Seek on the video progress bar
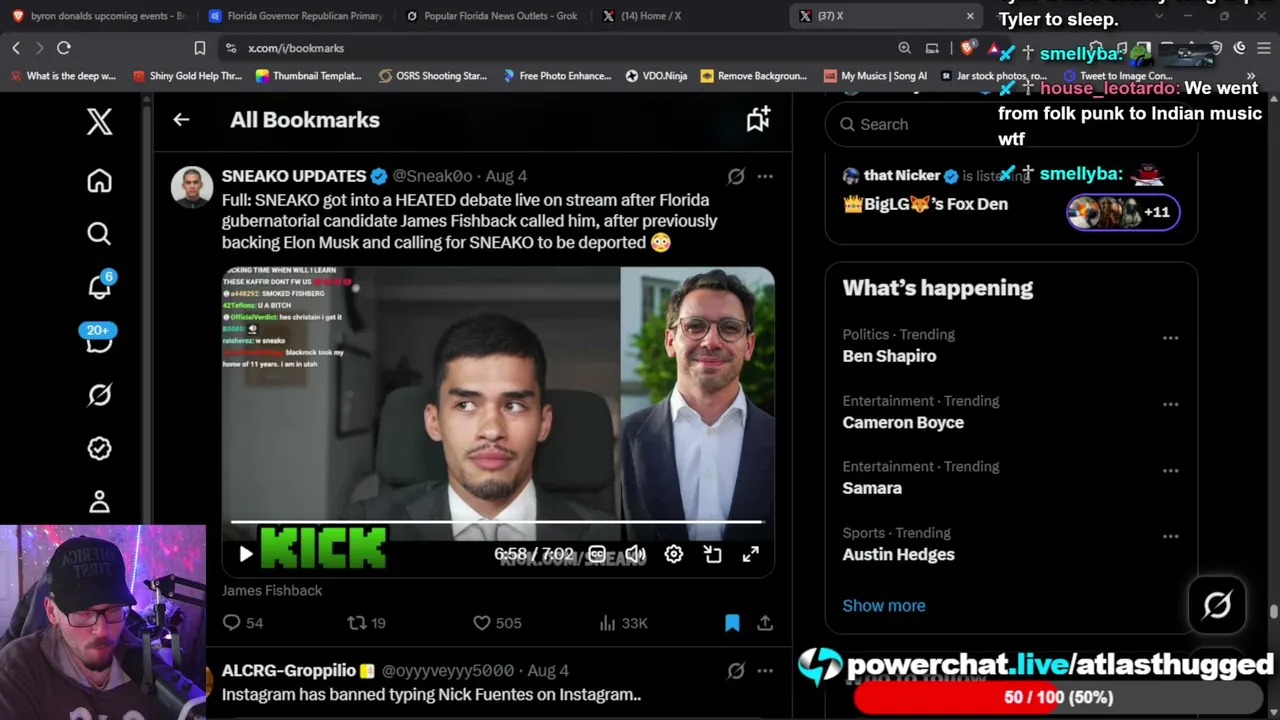This screenshot has width=1280, height=720. 497,522
